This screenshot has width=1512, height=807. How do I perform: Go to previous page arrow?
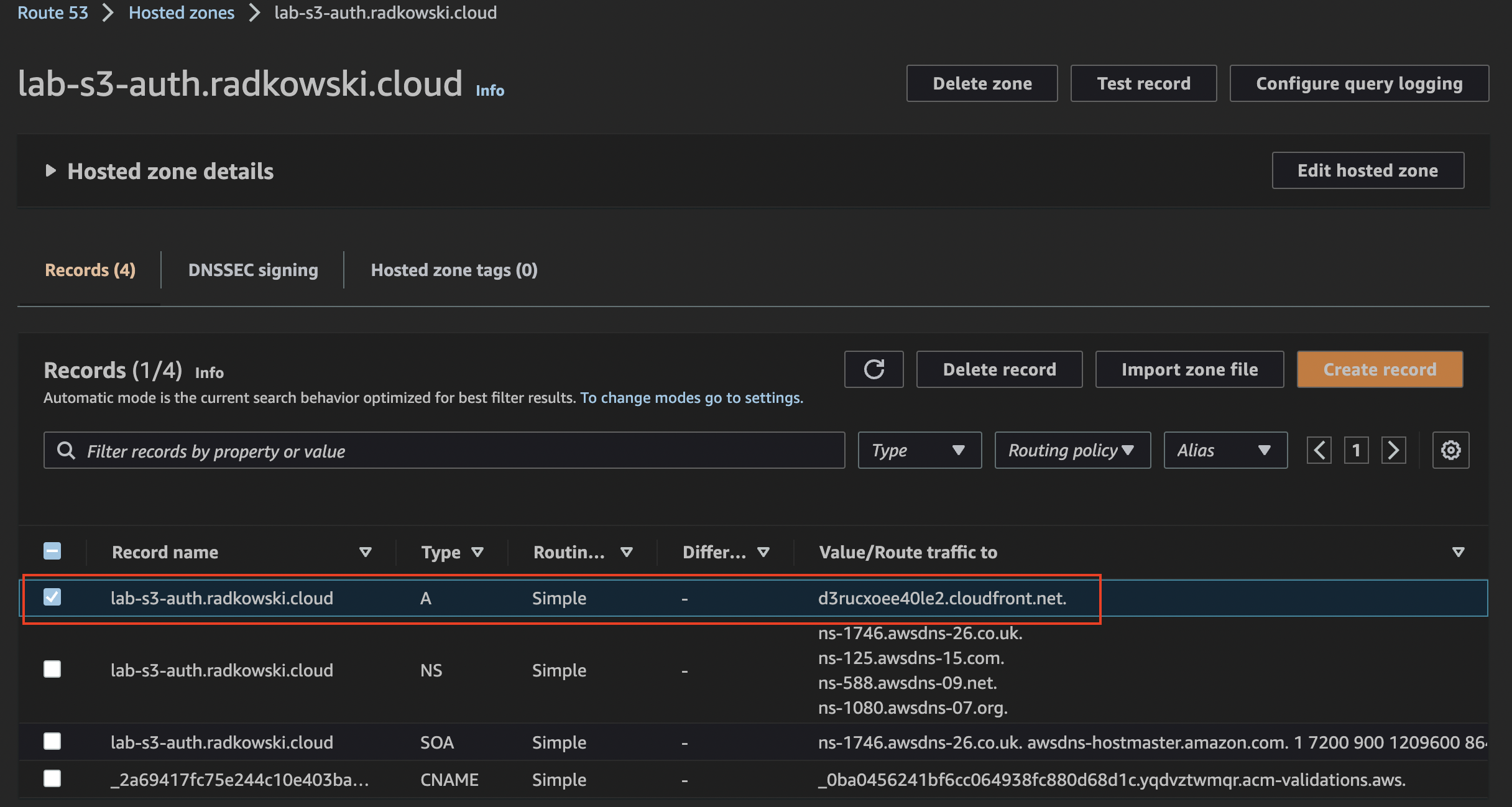[x=1319, y=450]
